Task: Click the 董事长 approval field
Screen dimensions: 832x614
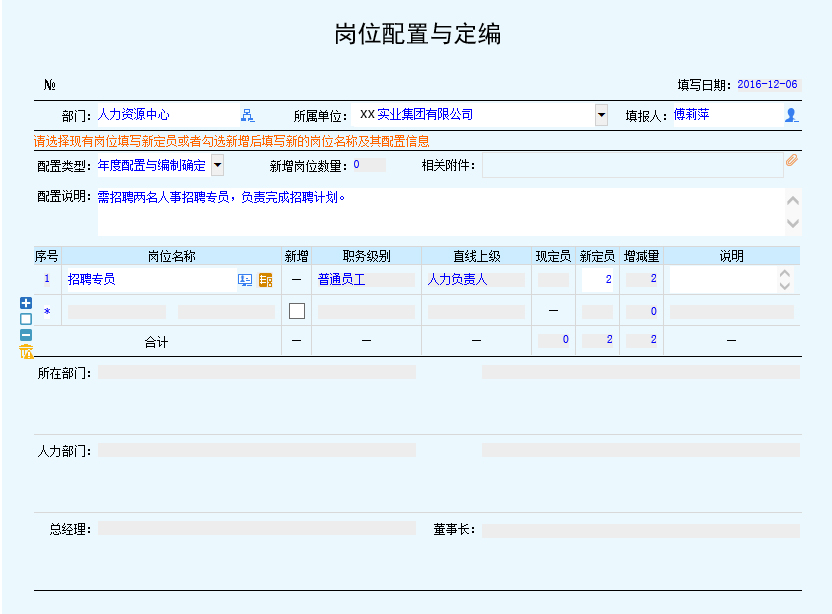Action: pos(641,531)
